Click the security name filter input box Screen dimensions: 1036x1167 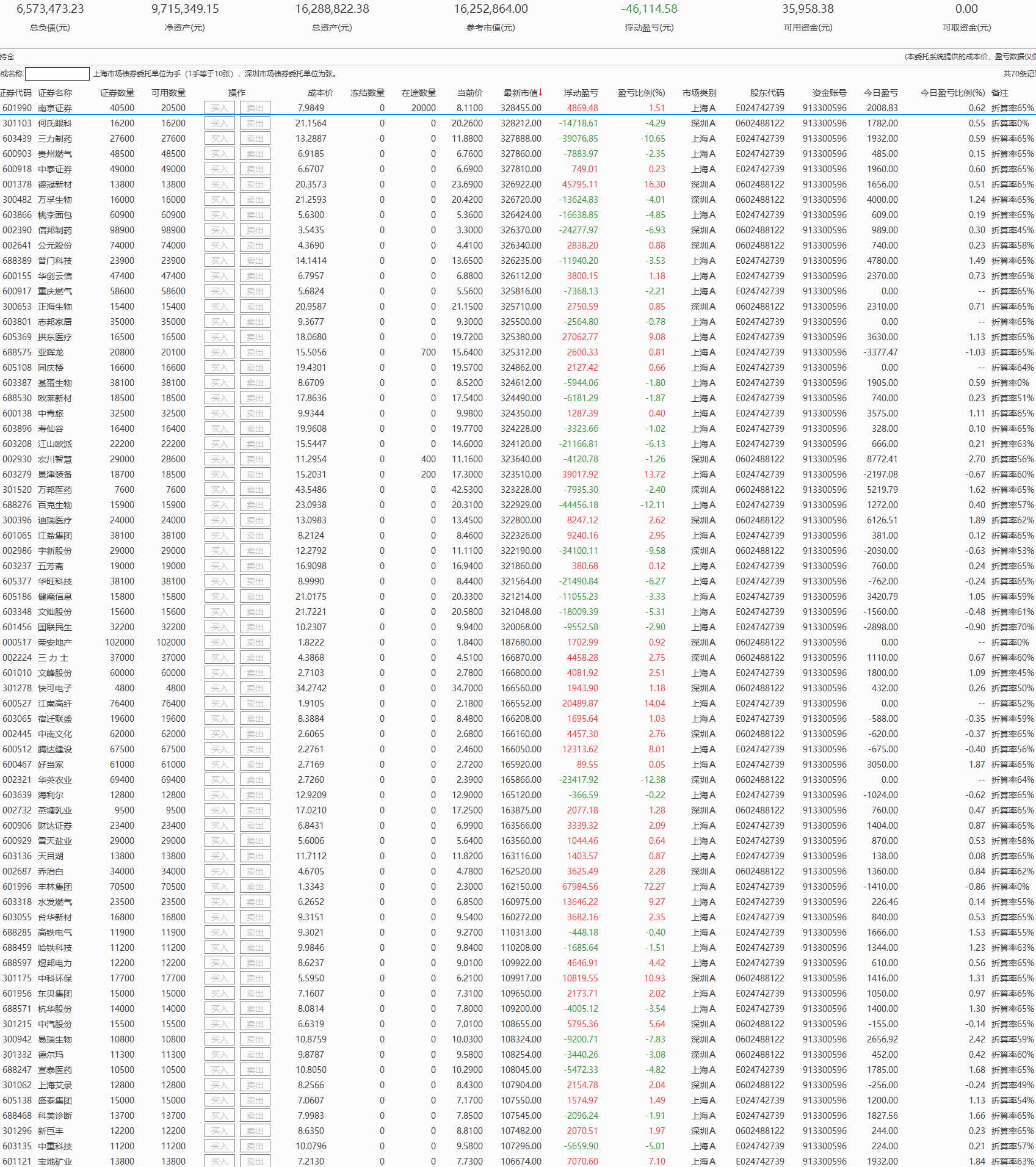(57, 74)
